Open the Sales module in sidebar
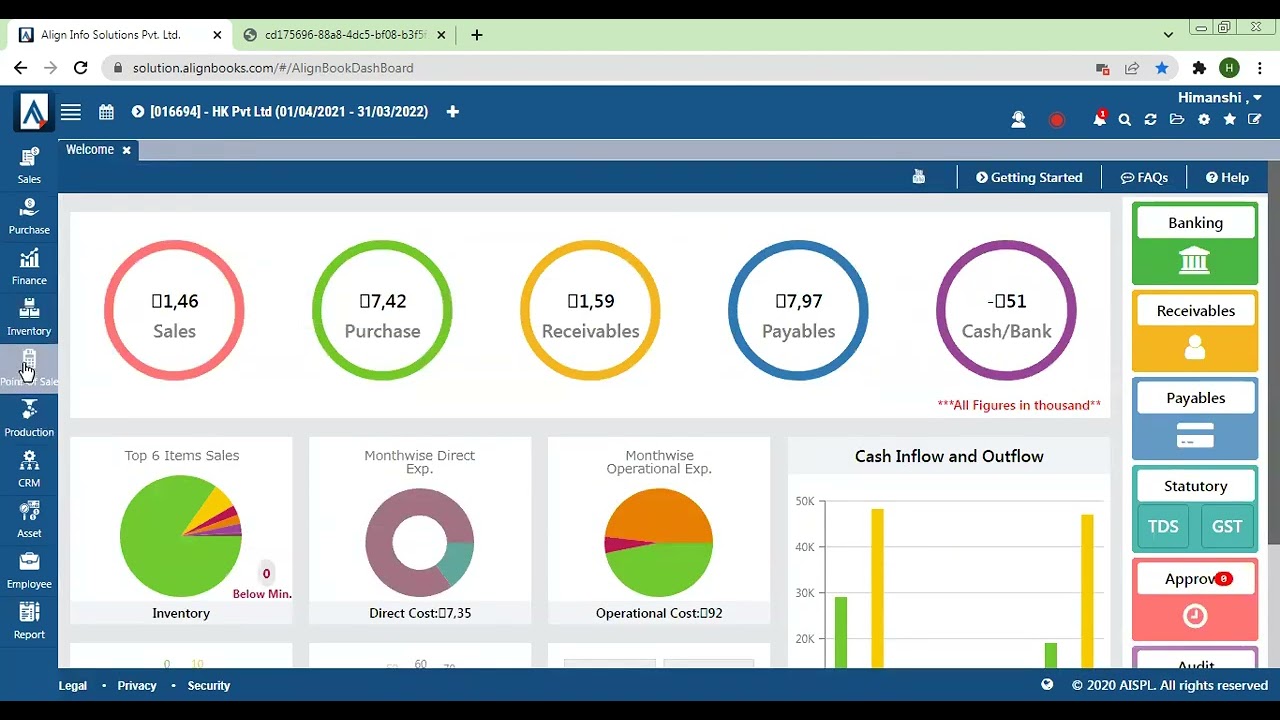The height and width of the screenshot is (720, 1280). coord(29,166)
